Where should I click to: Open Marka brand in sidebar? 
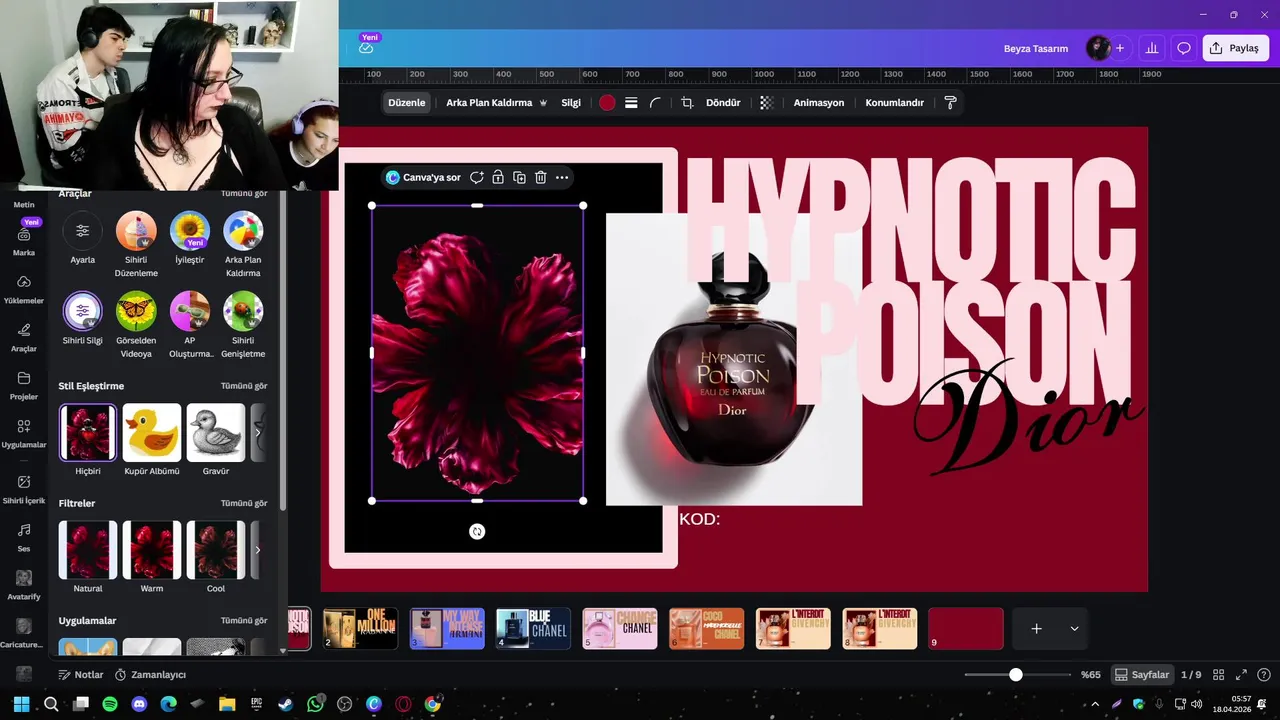24,240
